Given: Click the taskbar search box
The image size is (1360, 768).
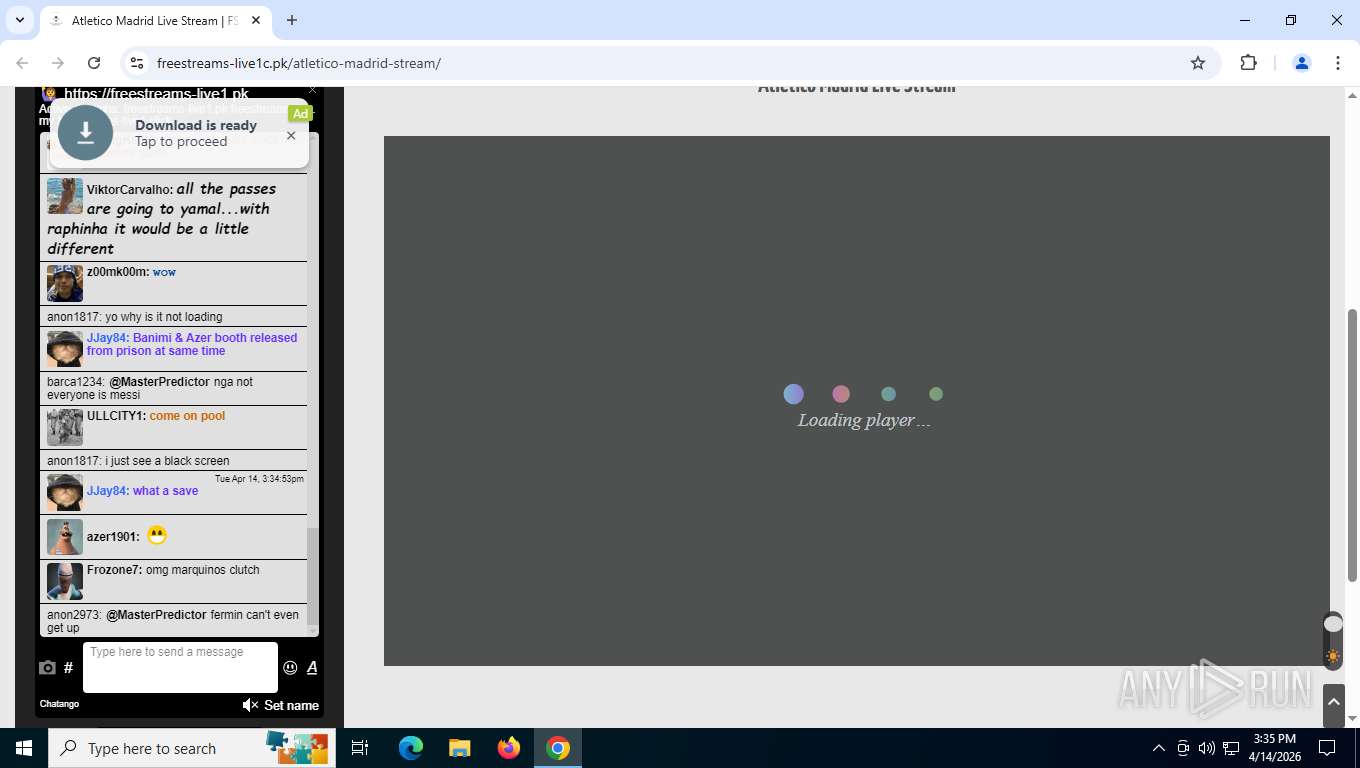Looking at the screenshot, I should click(x=192, y=748).
